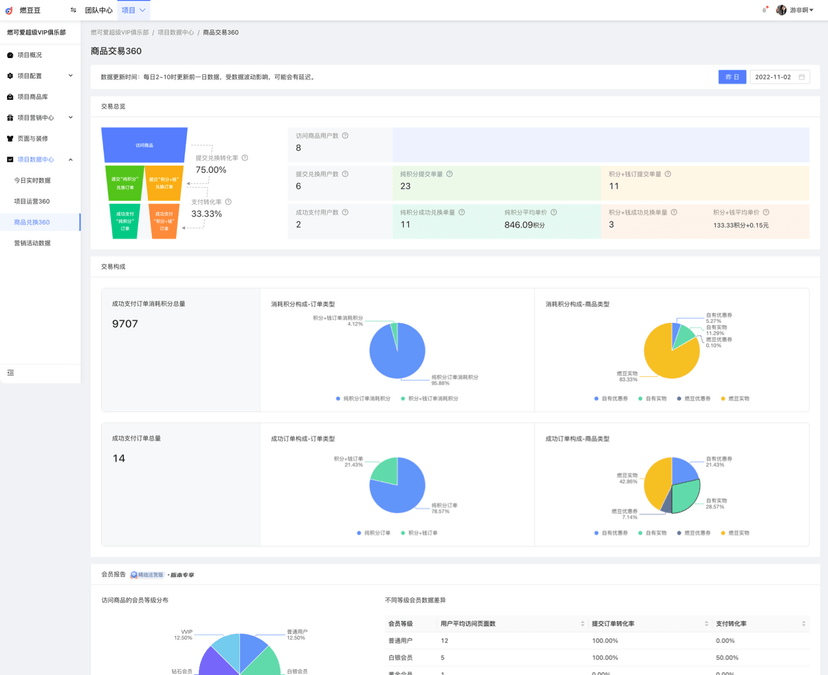Click help icon beside 积分+钱成功兑换单量
The width and height of the screenshot is (828, 675).
674,212
